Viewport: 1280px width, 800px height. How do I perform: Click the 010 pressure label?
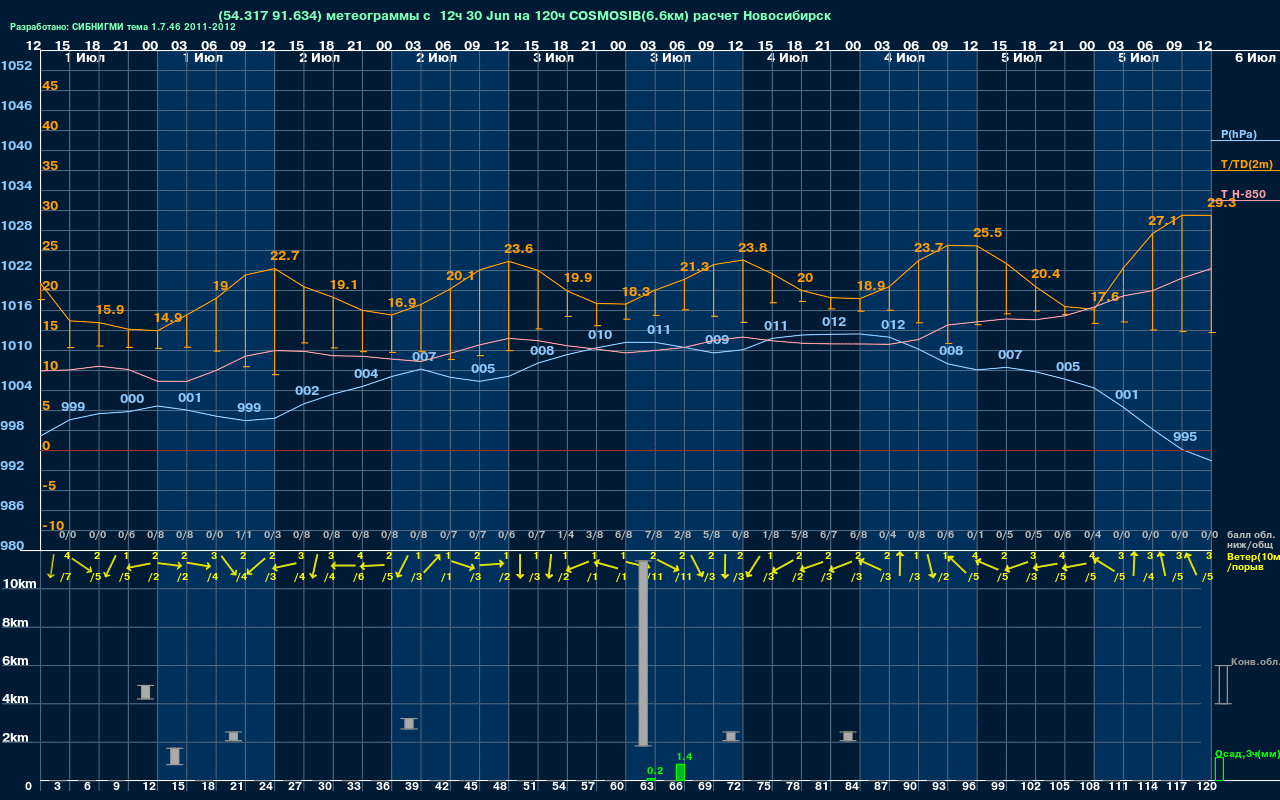pos(600,335)
